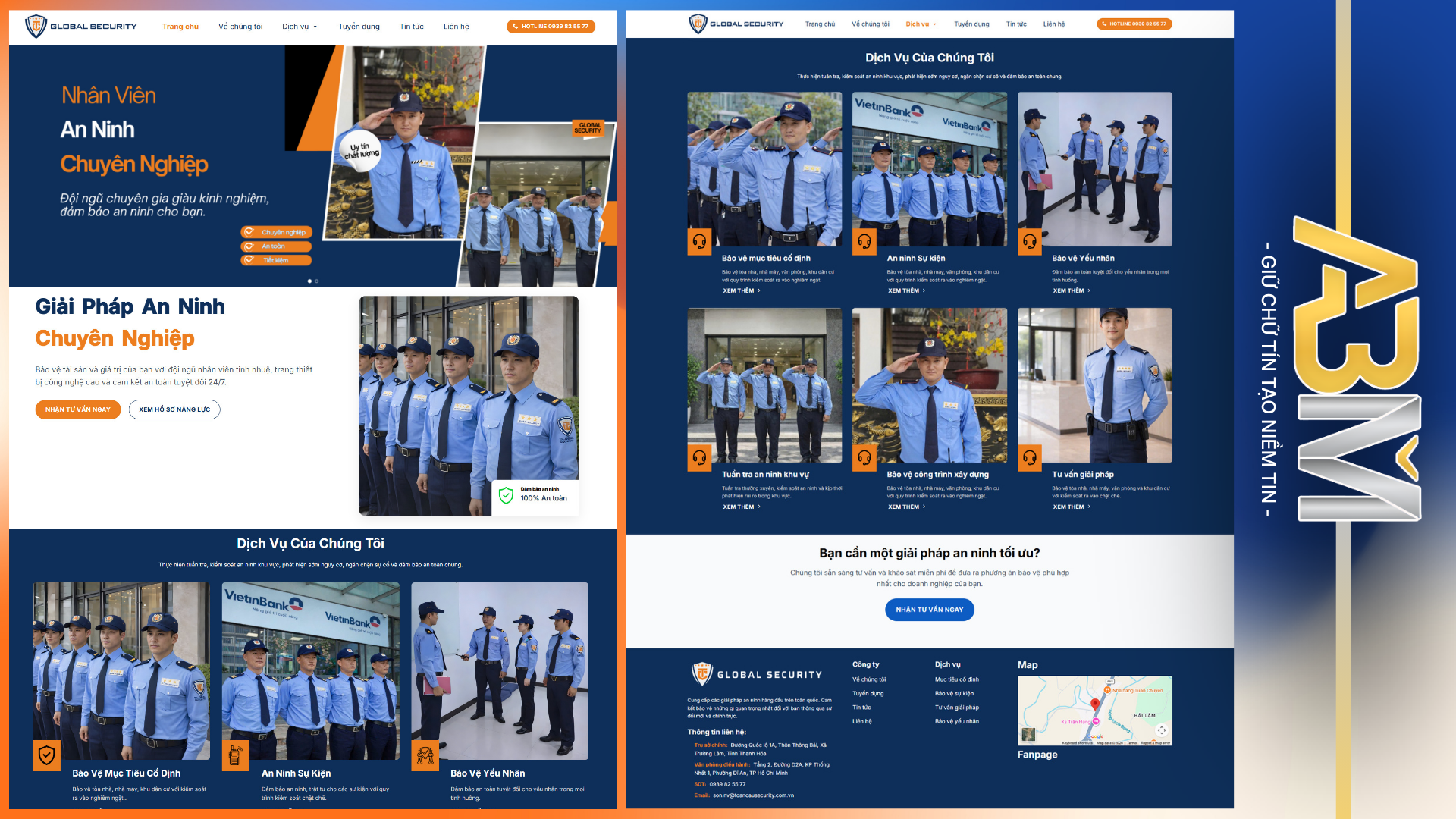Click XEM THÊM arrow under Tuần tra an ninh khu vực
1456x819 pixels.
tap(759, 507)
